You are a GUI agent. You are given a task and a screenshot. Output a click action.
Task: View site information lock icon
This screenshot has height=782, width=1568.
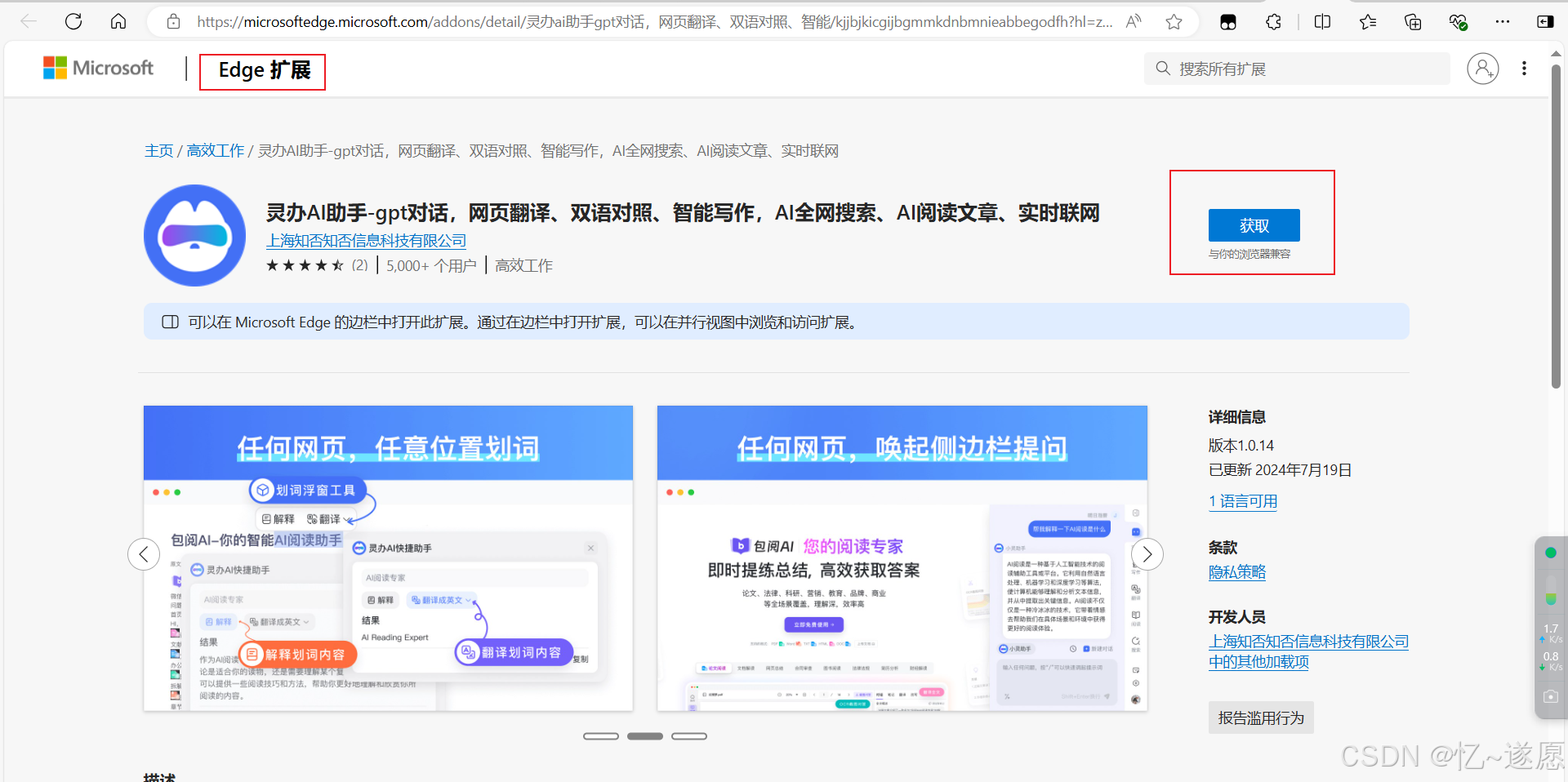[x=173, y=22]
